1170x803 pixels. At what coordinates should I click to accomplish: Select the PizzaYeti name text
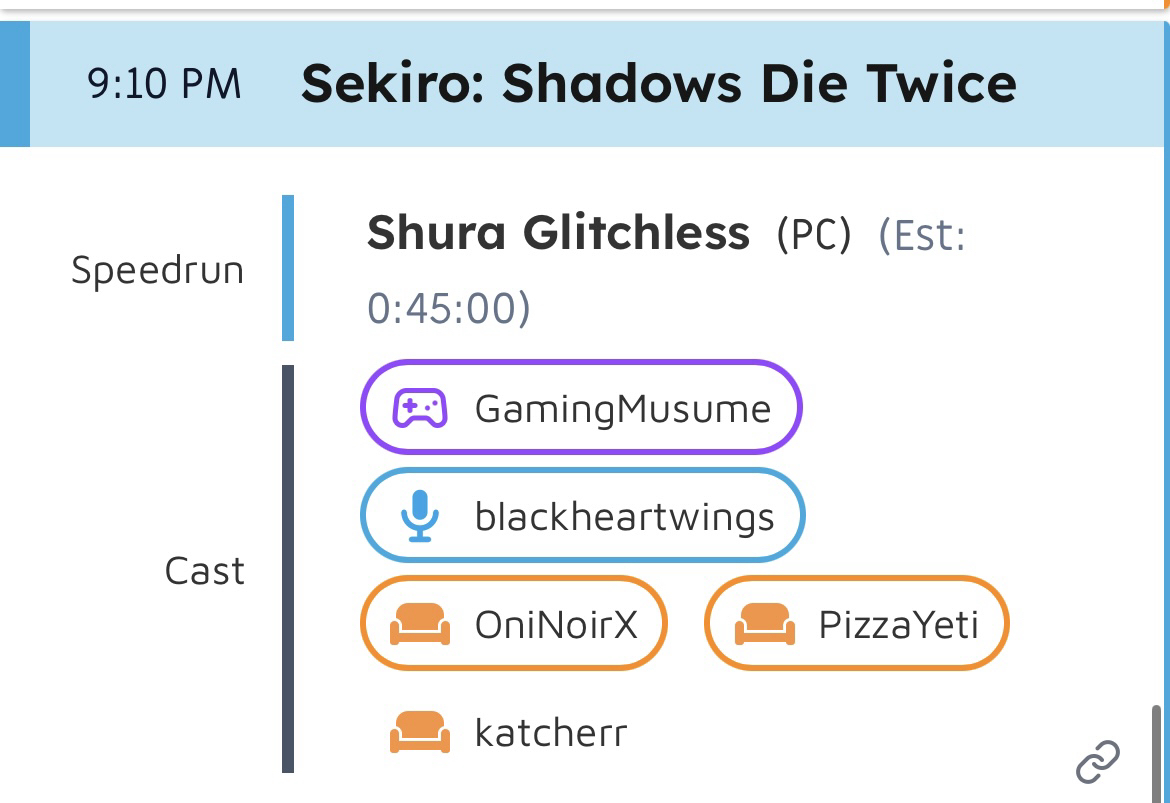click(x=898, y=625)
